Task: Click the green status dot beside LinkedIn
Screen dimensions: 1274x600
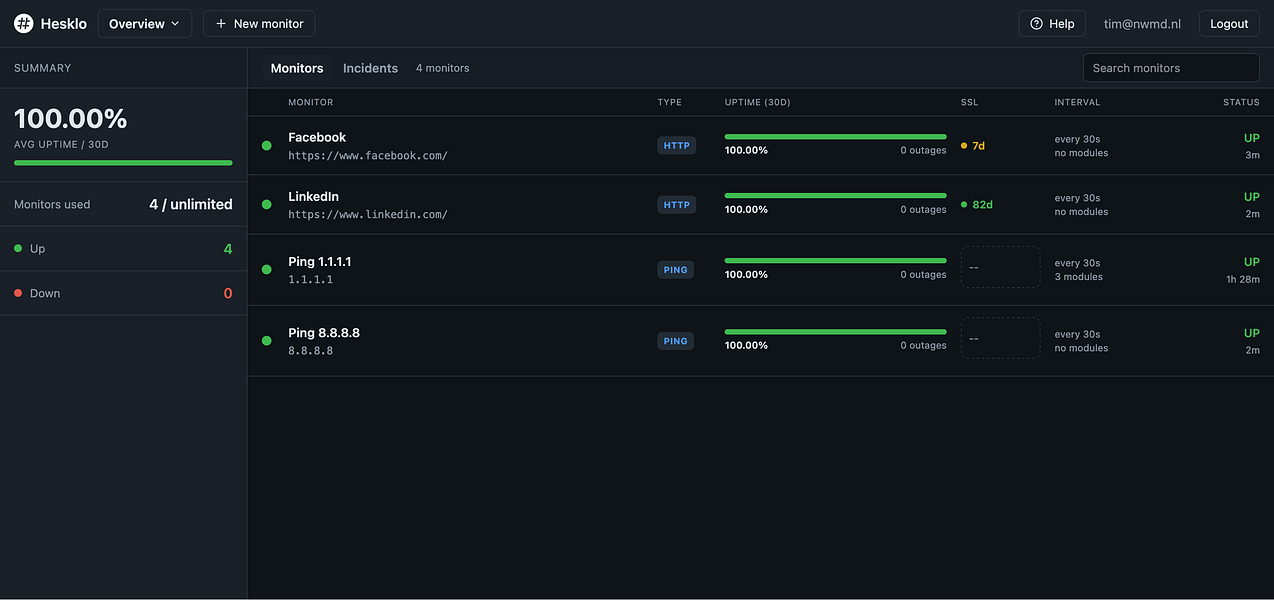Action: (x=267, y=205)
